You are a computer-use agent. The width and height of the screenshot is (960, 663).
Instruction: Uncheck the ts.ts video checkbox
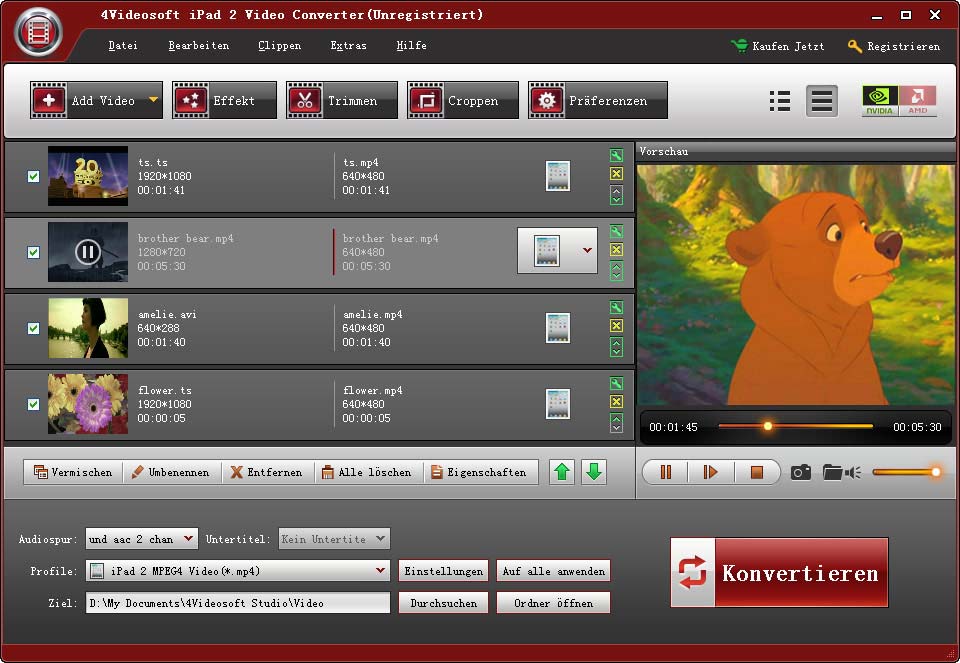pyautogui.click(x=33, y=176)
